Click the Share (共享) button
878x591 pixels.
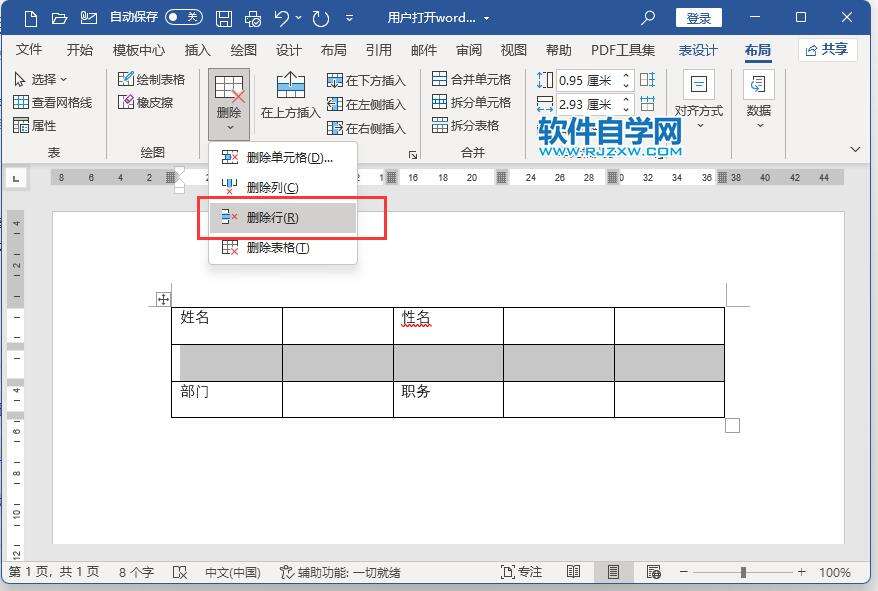(827, 49)
